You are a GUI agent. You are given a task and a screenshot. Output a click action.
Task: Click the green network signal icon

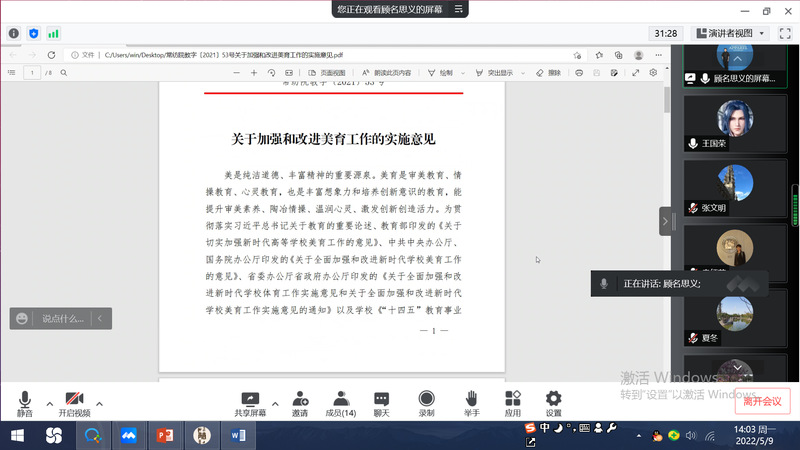point(53,33)
